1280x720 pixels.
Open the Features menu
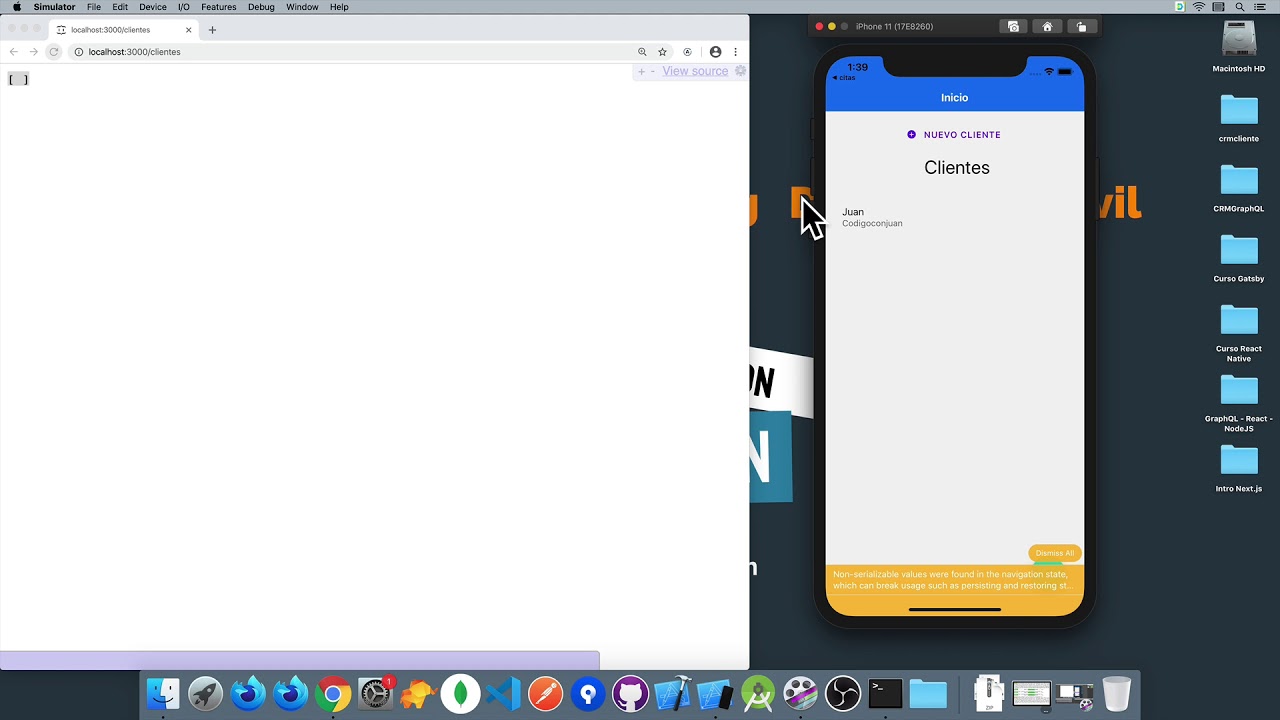[218, 7]
